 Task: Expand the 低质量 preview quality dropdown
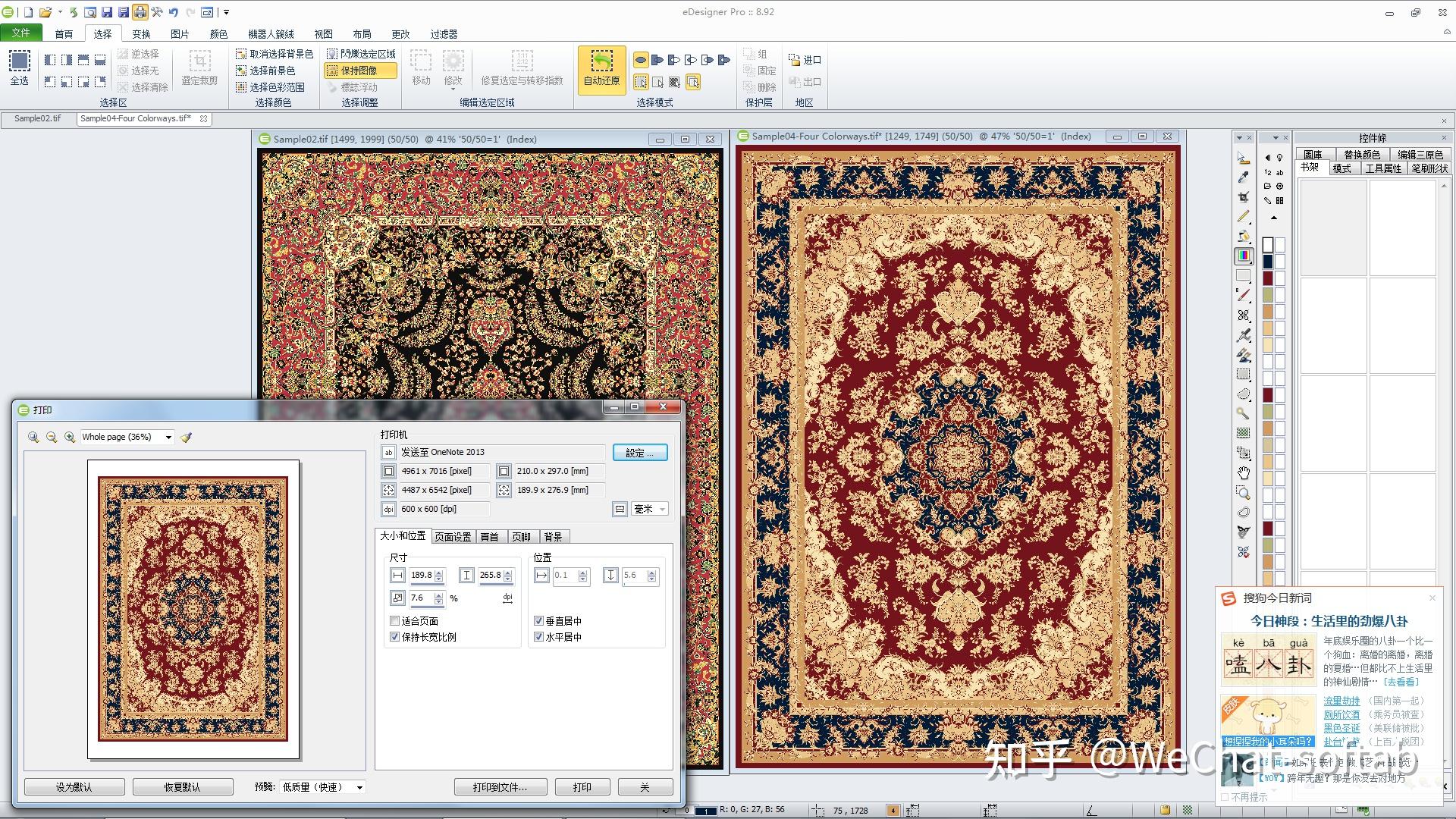pyautogui.click(x=359, y=787)
